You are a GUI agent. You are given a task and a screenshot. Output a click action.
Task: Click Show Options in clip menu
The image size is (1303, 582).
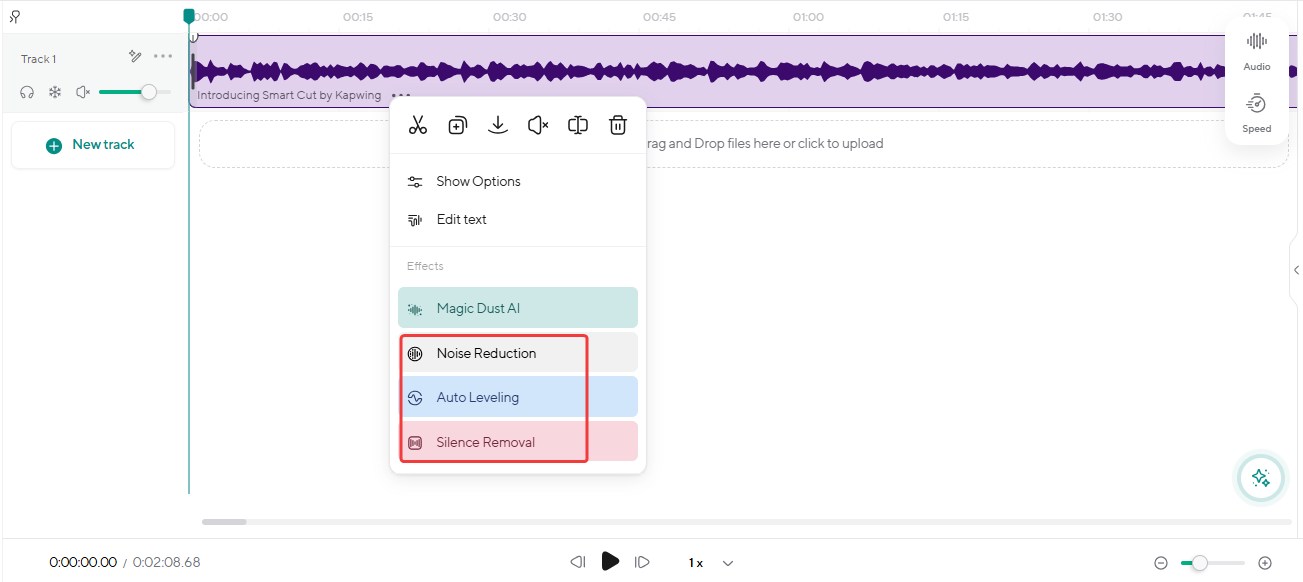pyautogui.click(x=478, y=181)
